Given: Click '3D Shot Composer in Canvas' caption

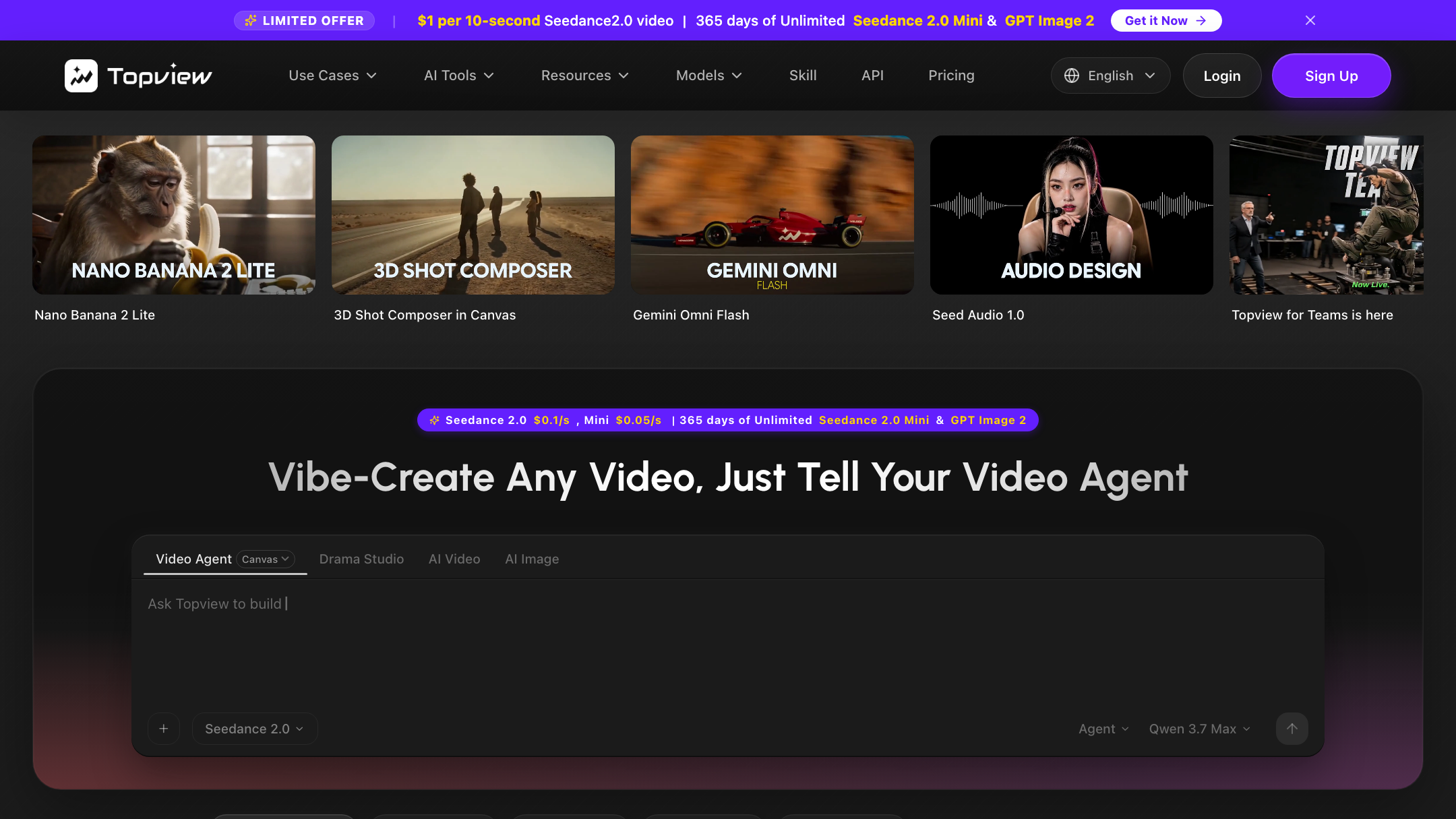Looking at the screenshot, I should point(425,315).
